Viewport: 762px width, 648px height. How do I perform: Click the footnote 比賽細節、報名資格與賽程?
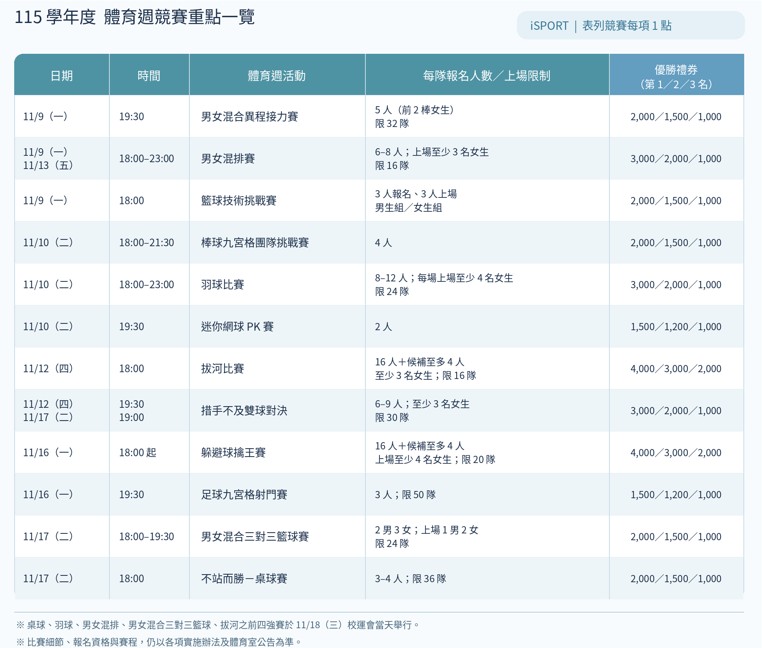coord(158,642)
